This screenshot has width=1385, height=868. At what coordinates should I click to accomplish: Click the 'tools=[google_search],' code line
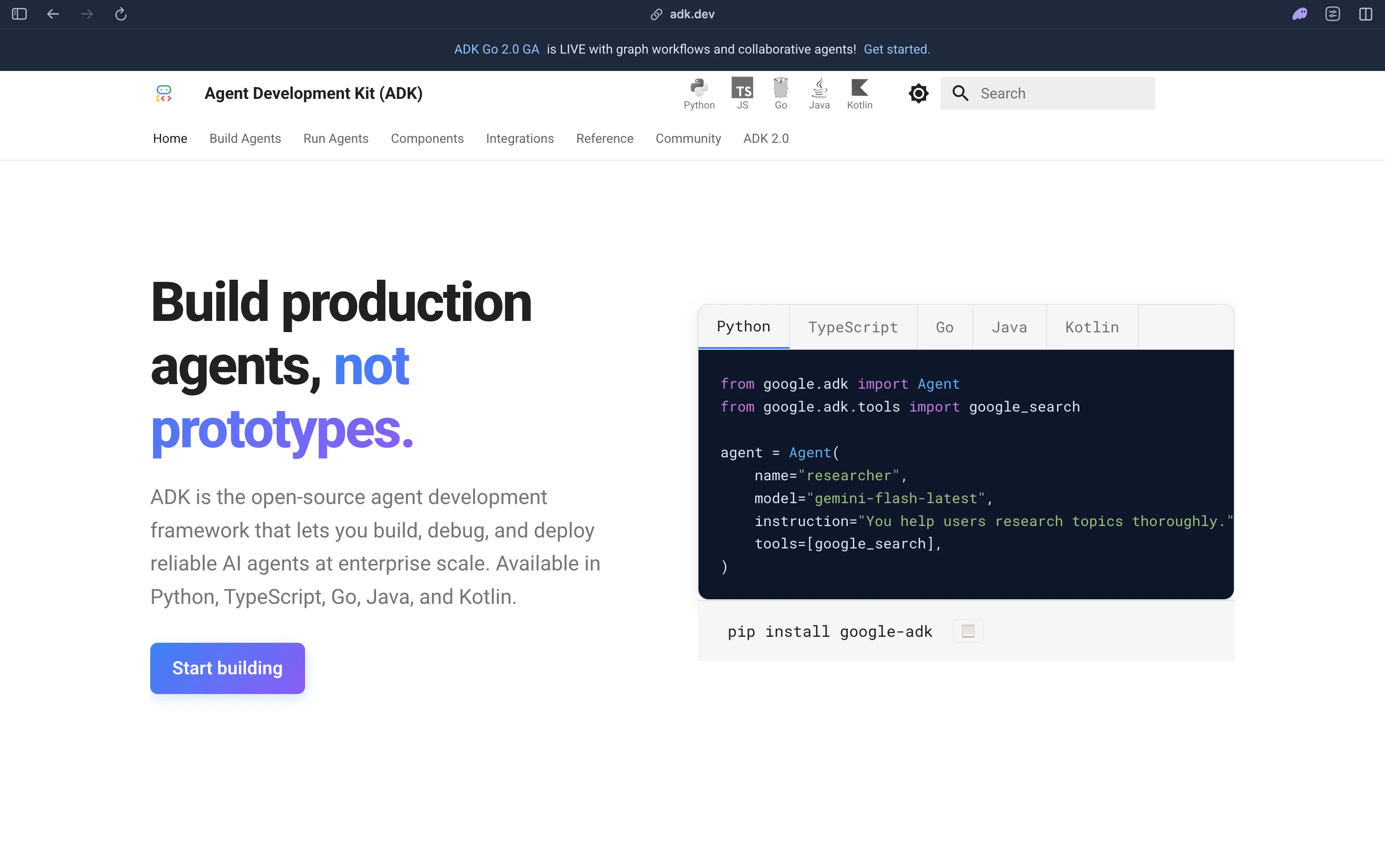(x=848, y=544)
